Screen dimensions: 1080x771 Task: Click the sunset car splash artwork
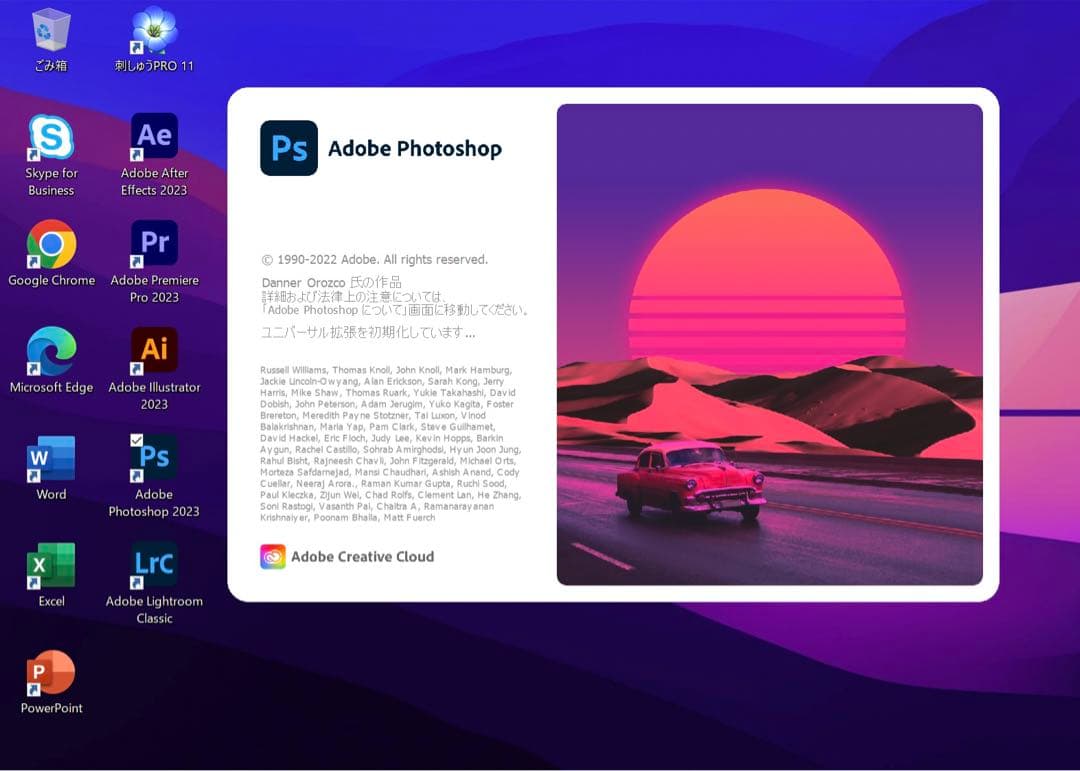coord(769,344)
